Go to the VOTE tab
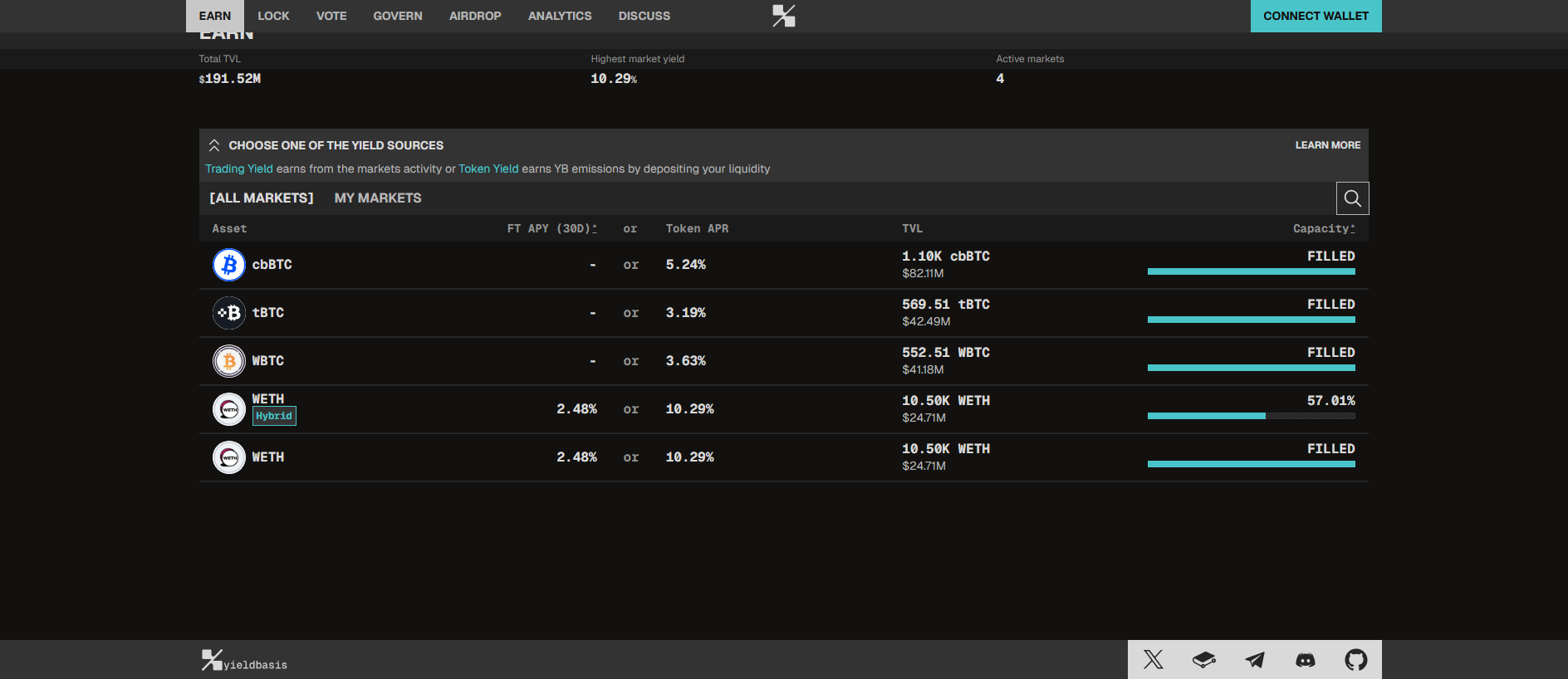The height and width of the screenshot is (679, 1568). [331, 16]
